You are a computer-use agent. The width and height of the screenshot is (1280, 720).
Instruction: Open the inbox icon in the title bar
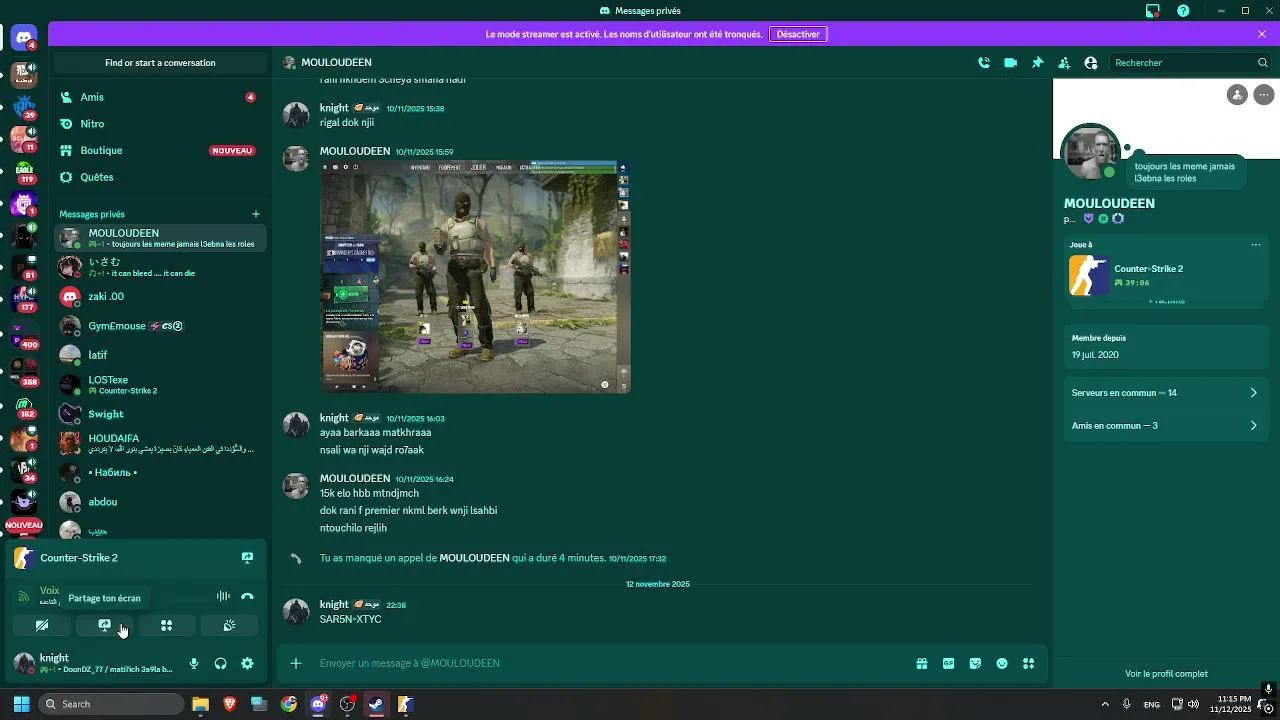[x=1153, y=11]
